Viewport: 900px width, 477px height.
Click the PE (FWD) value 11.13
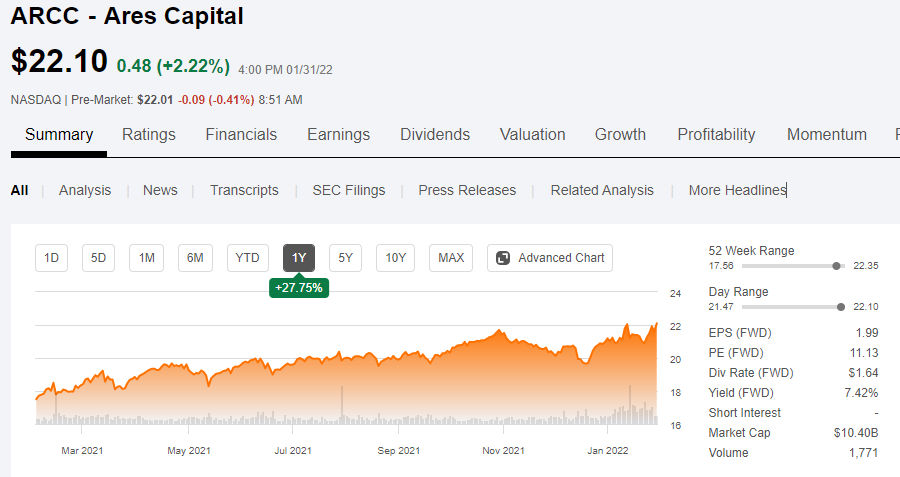[x=864, y=352]
